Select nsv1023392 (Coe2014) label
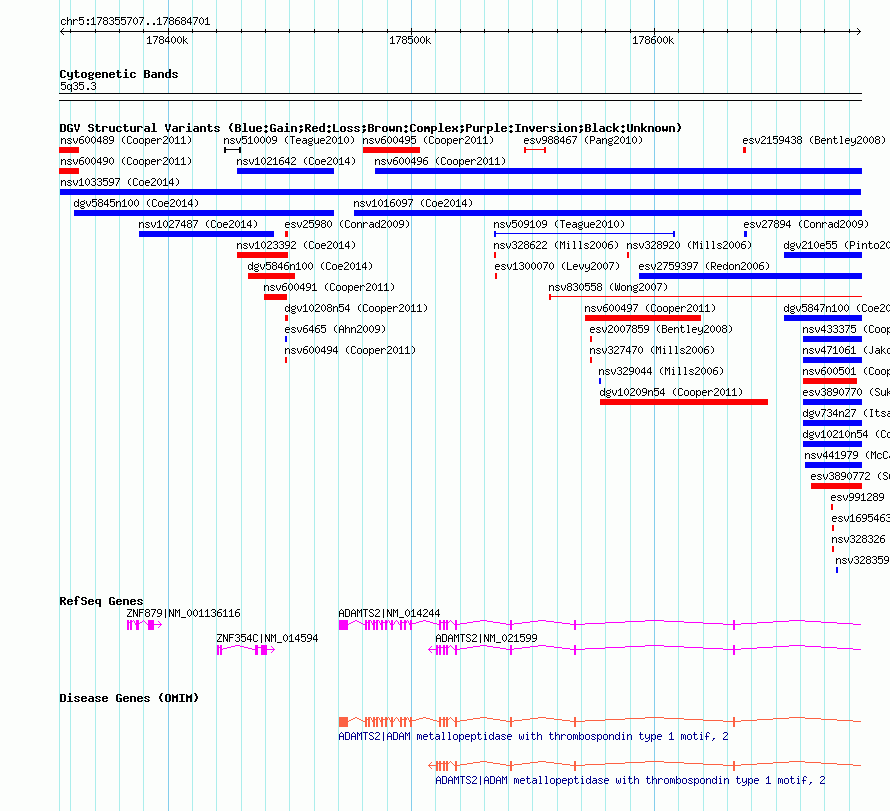890x811 pixels. (296, 245)
